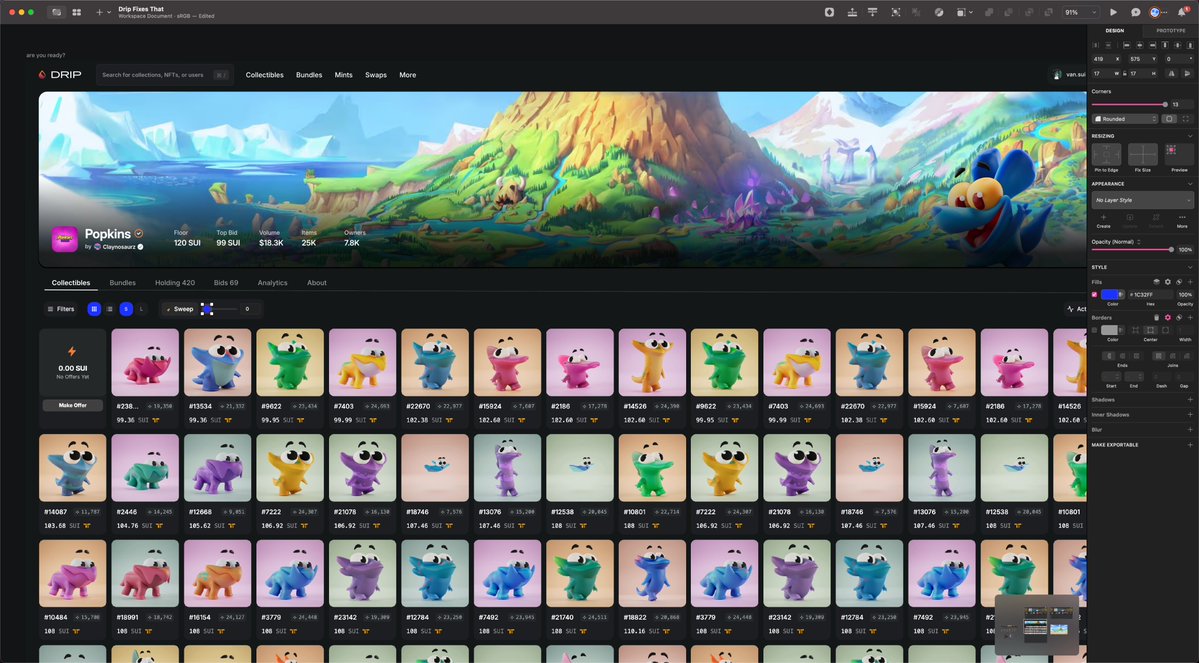
Task: Open the Scale tool dropdown in toolbar
Action: pyautogui.click(x=964, y=12)
